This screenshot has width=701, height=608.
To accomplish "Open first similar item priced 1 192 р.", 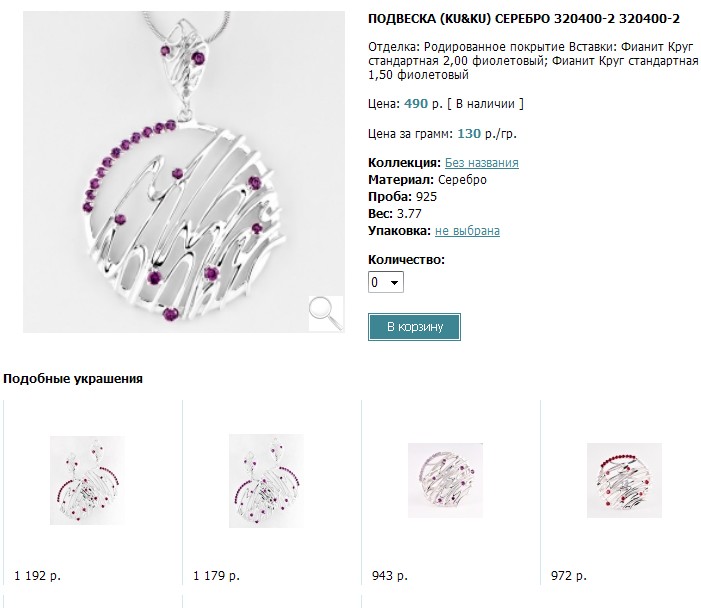I will (87, 481).
